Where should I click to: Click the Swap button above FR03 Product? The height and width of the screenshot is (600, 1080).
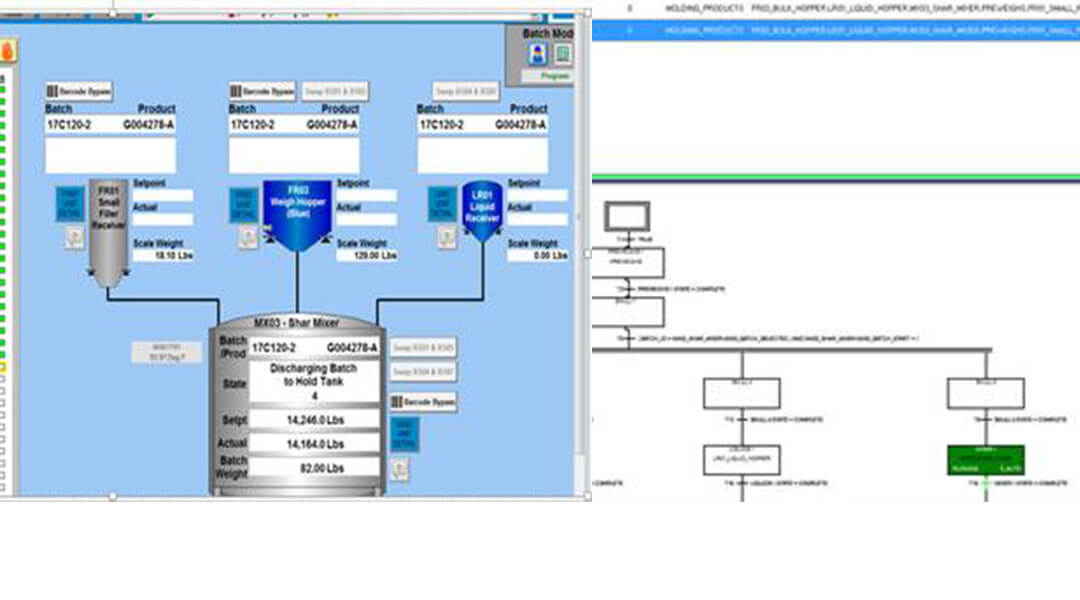tap(334, 91)
